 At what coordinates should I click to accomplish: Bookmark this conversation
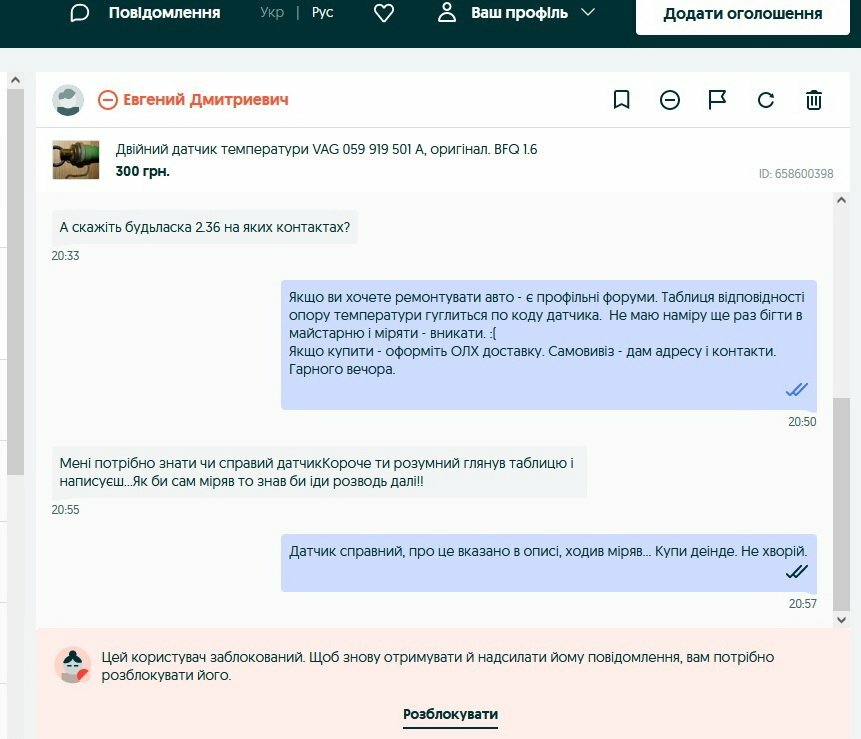(622, 100)
